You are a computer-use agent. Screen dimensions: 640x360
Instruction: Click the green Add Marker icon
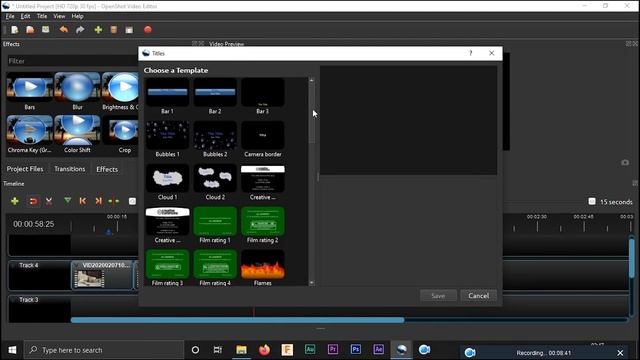[x=67, y=201]
